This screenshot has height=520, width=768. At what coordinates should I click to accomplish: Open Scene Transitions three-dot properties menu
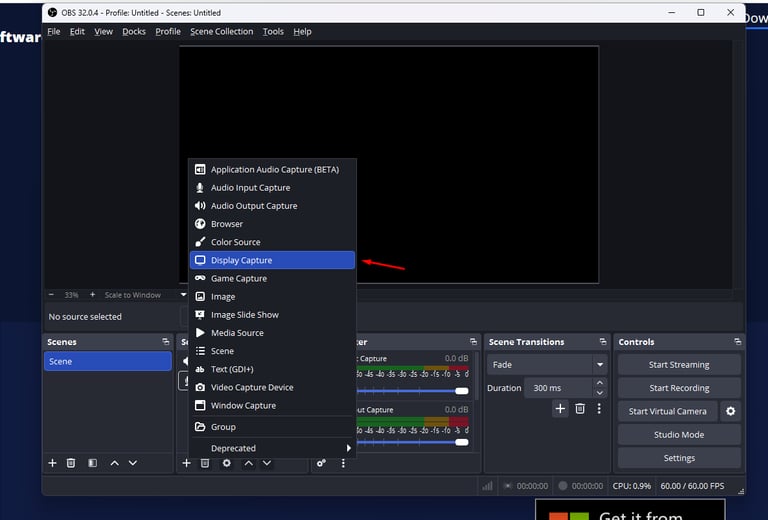point(599,408)
